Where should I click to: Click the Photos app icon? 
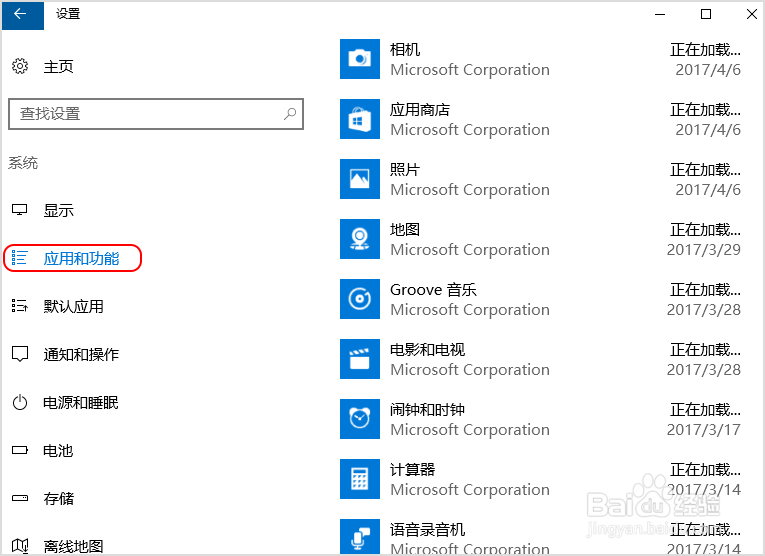tap(359, 179)
